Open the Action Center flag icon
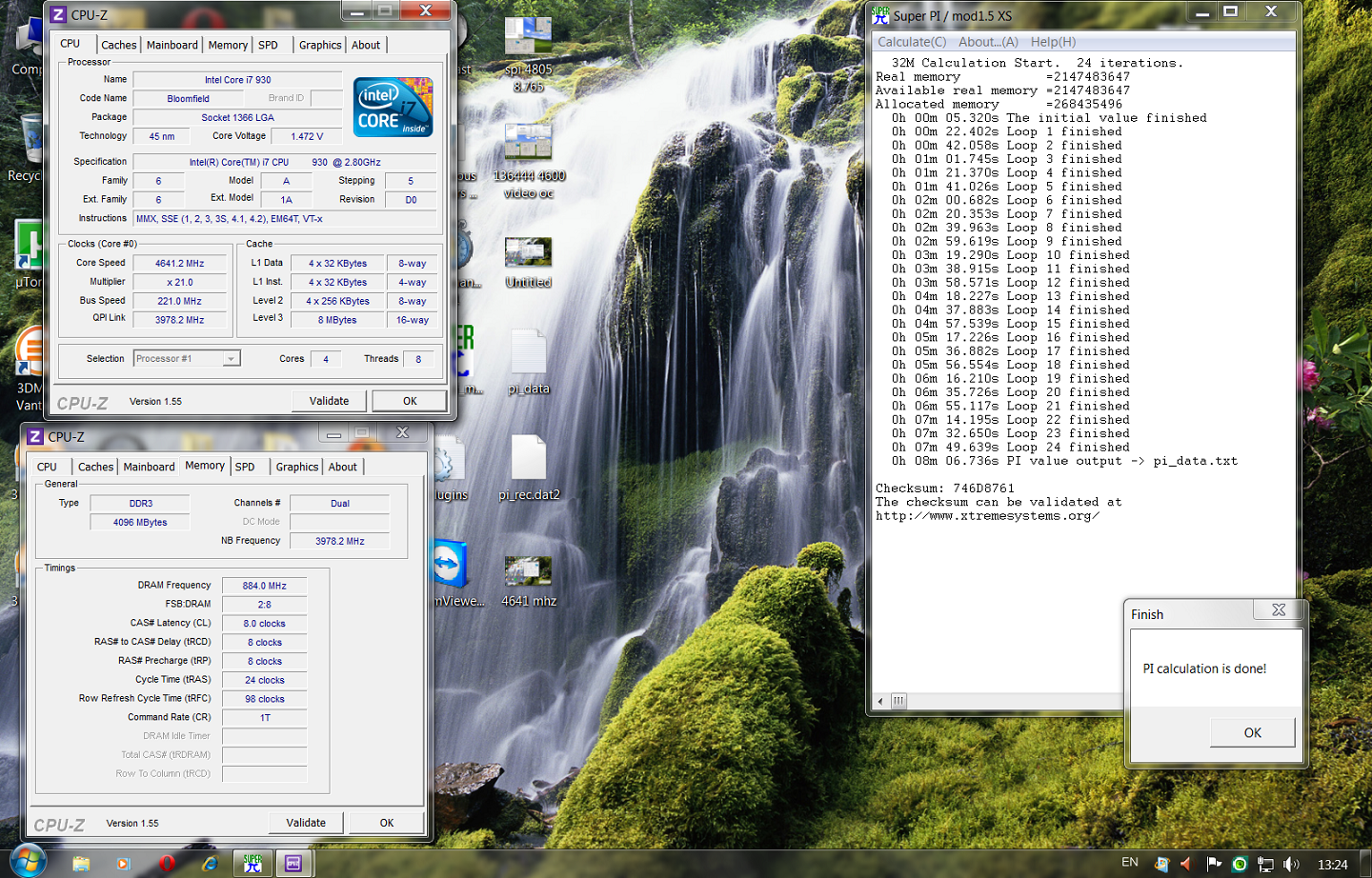 coord(1213,865)
